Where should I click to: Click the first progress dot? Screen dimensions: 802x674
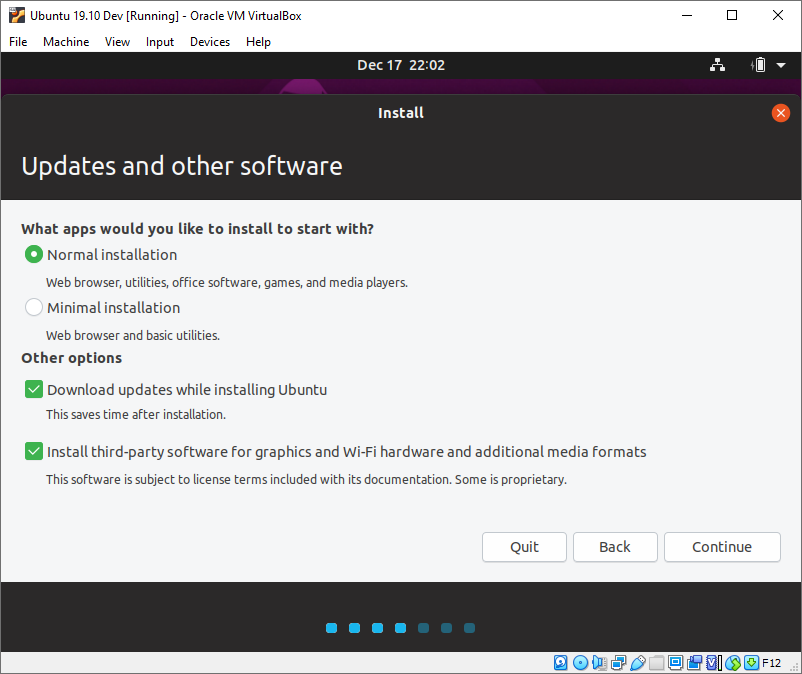point(331,627)
